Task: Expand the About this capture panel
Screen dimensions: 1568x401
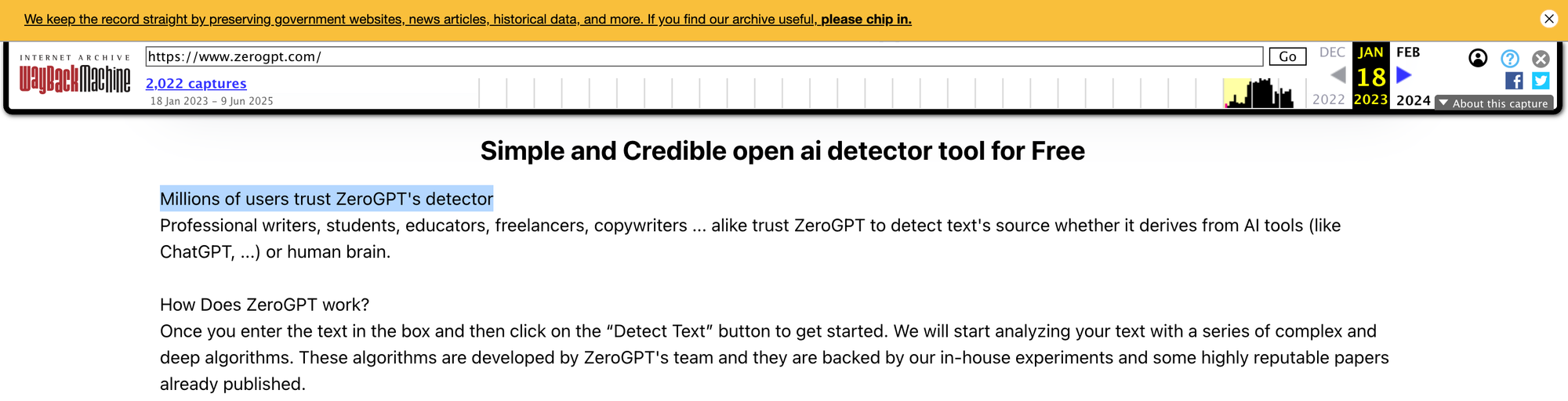Action: pos(1494,103)
